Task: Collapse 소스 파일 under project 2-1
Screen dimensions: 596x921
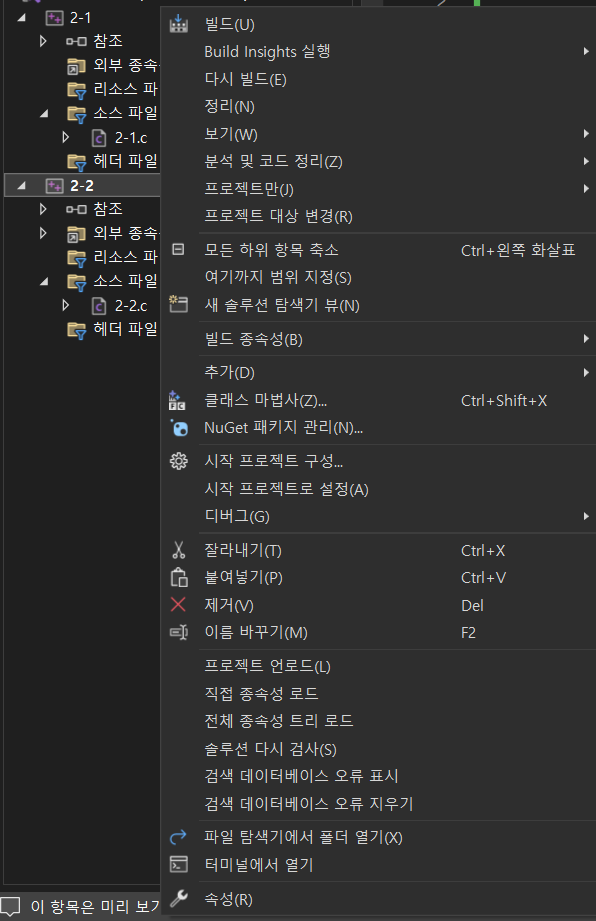Action: coord(44,113)
